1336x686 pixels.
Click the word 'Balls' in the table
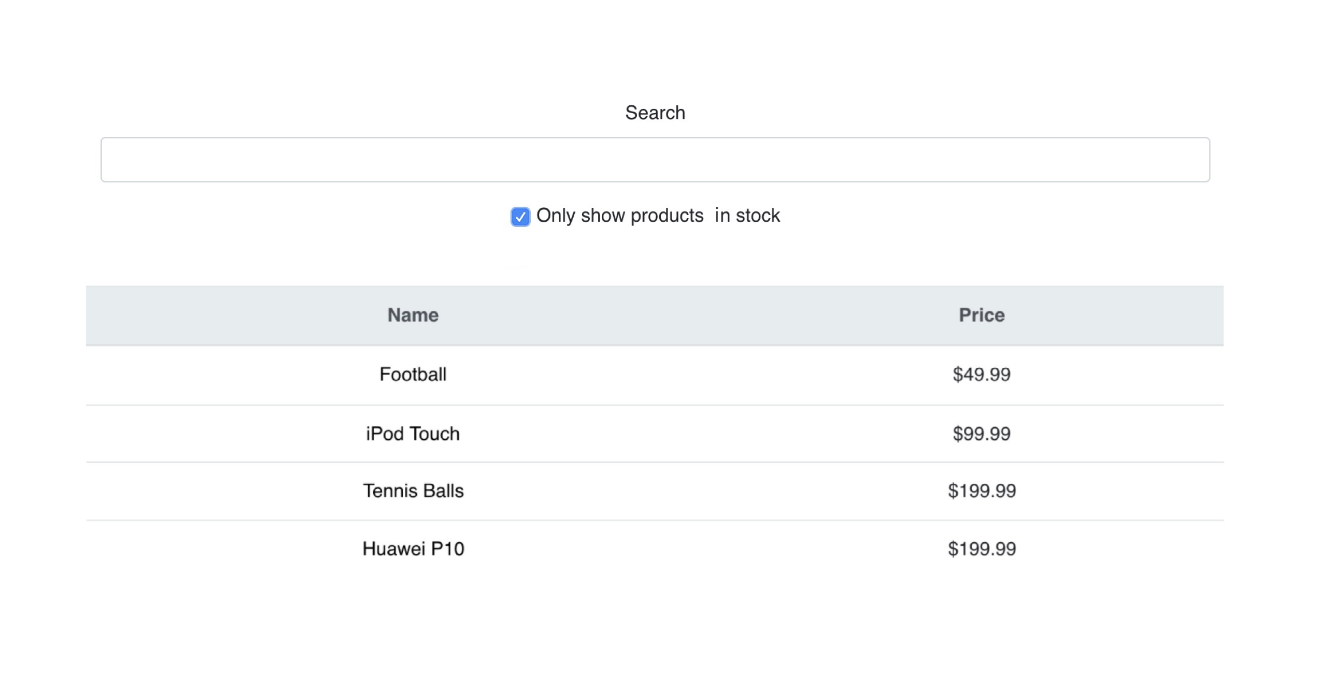[x=443, y=491]
